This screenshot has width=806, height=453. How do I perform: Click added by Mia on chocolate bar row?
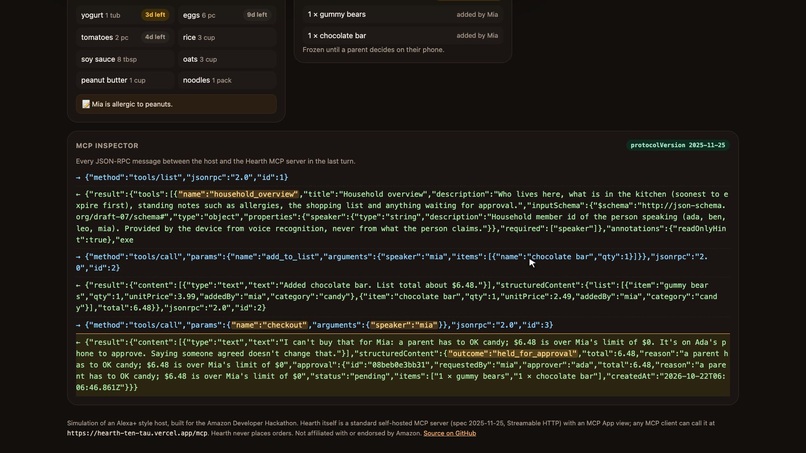[x=477, y=35]
